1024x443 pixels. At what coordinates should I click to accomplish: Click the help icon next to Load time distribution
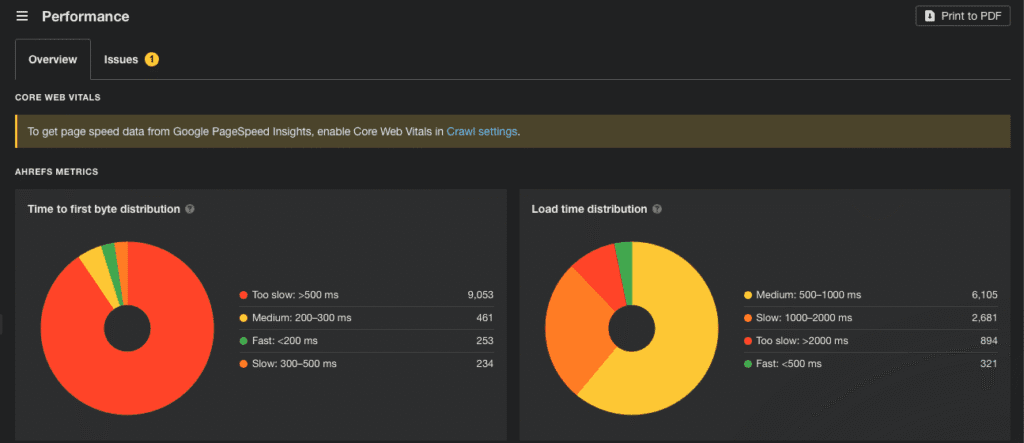pos(657,209)
